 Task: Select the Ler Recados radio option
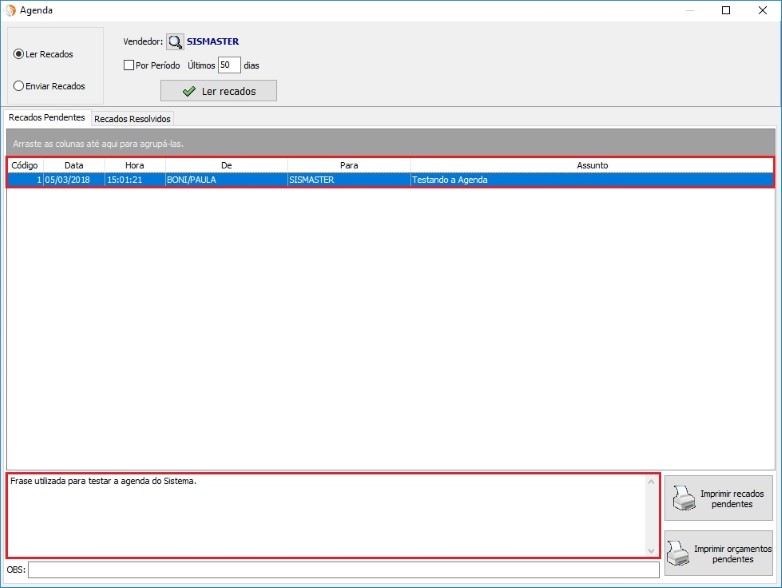click(19, 54)
